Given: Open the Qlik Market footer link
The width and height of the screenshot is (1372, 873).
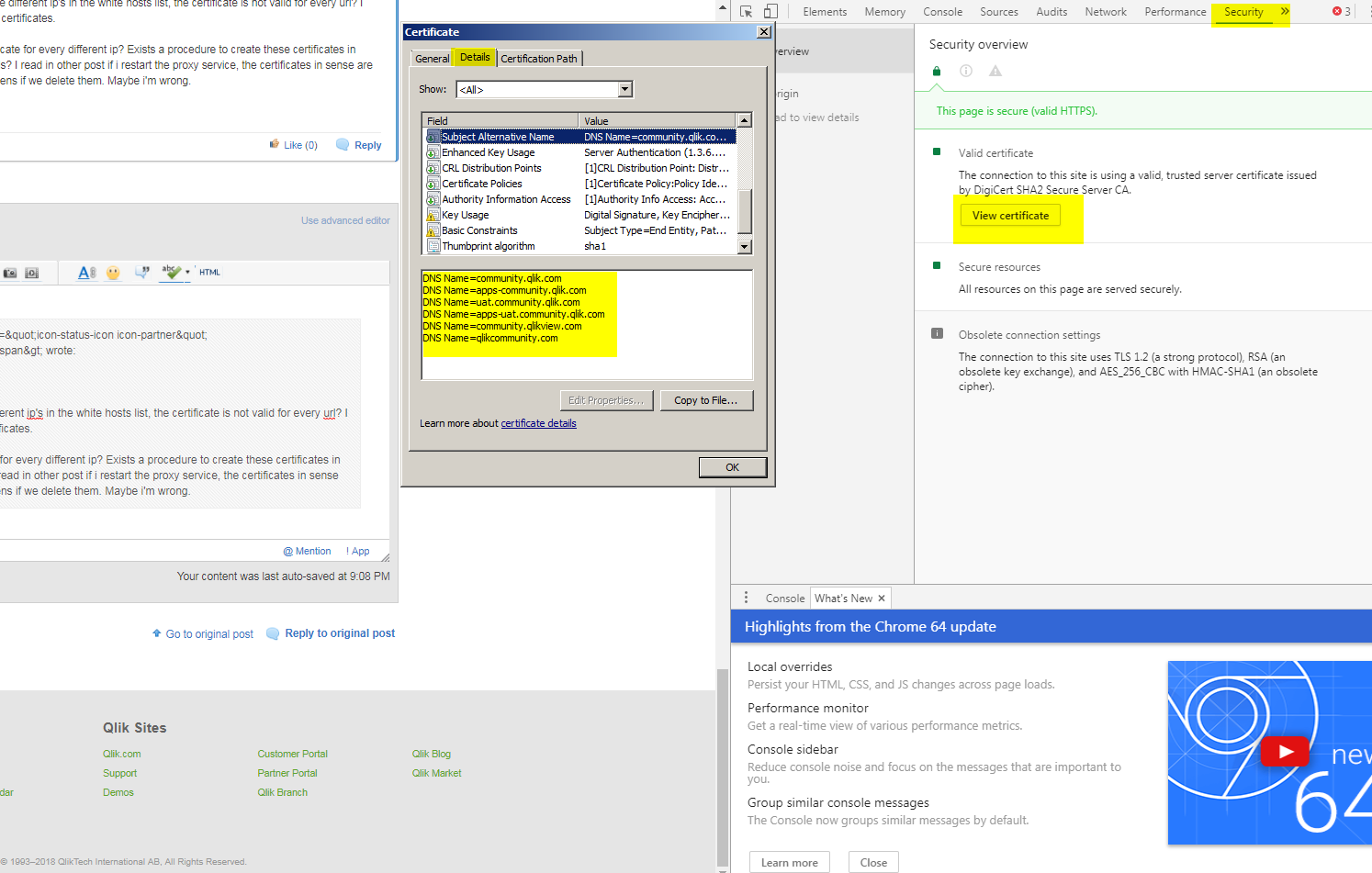Looking at the screenshot, I should 436,773.
